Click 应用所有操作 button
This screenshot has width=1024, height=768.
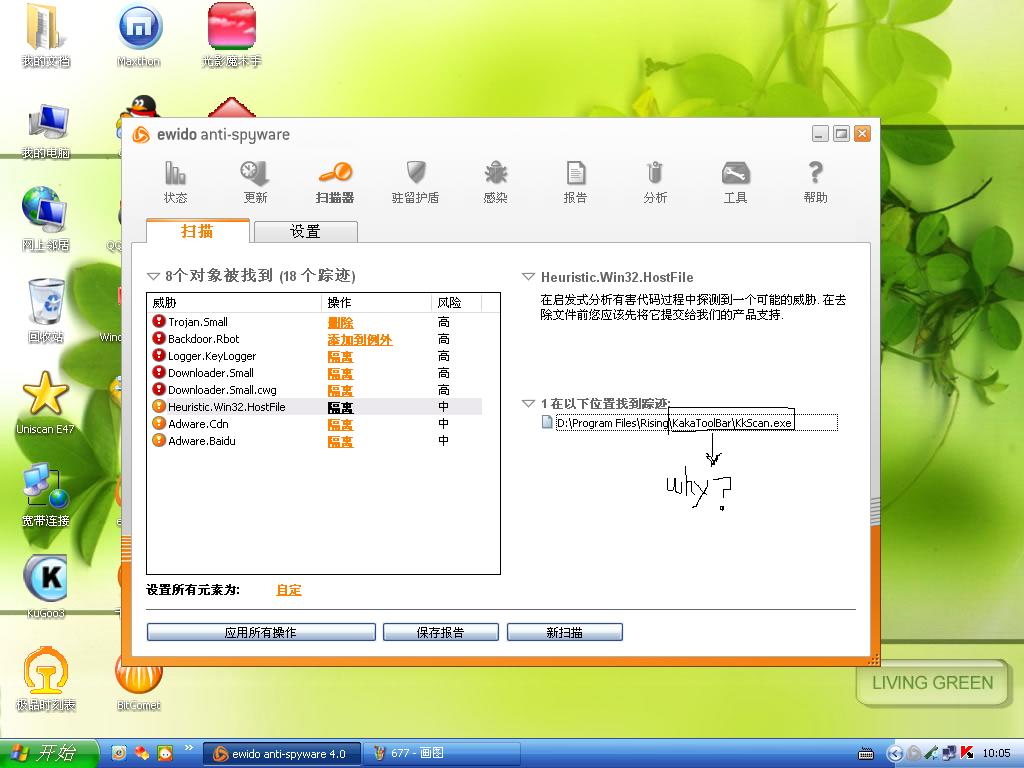point(261,632)
